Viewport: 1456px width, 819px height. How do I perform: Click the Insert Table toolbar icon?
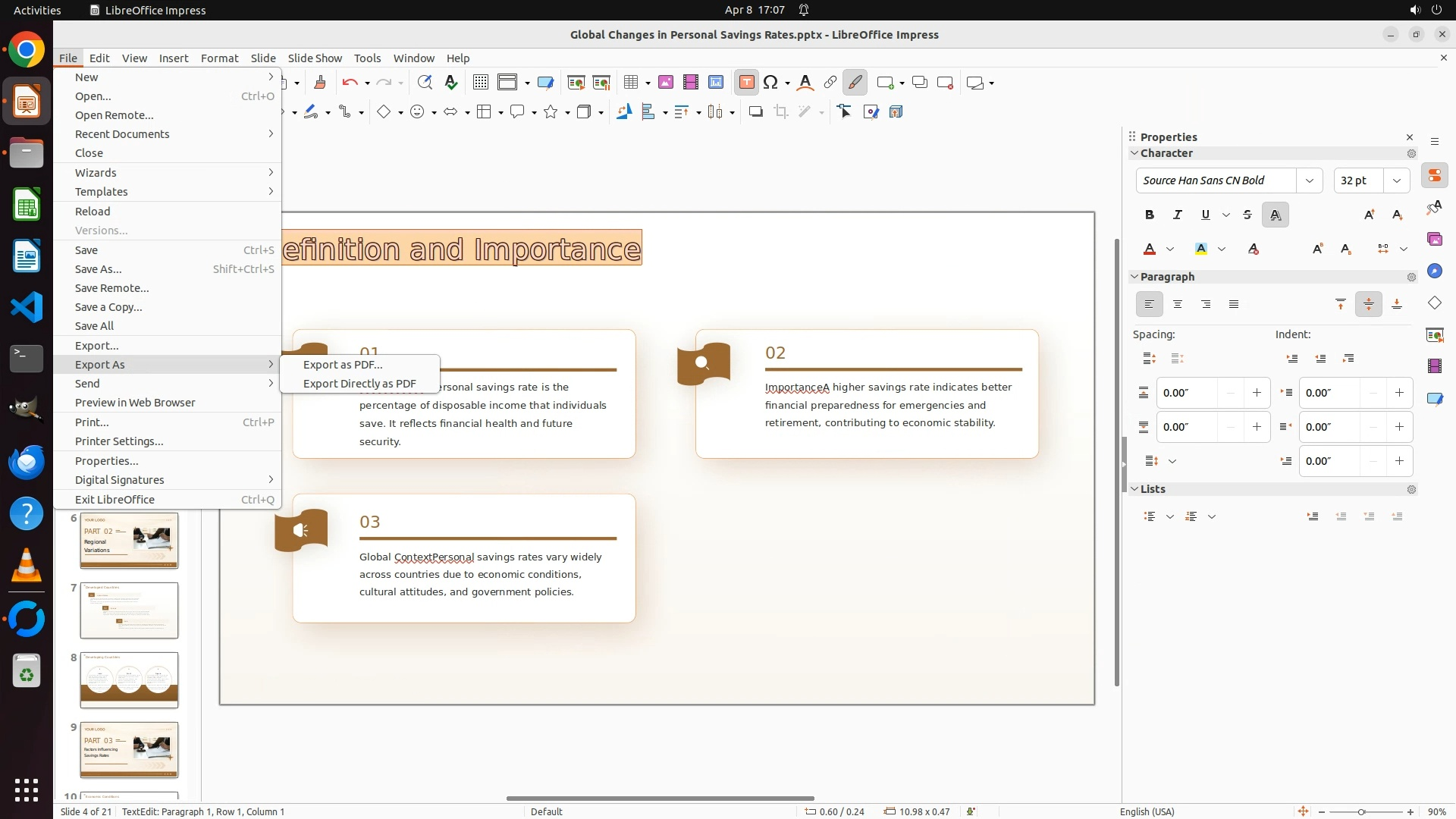pos(630,83)
